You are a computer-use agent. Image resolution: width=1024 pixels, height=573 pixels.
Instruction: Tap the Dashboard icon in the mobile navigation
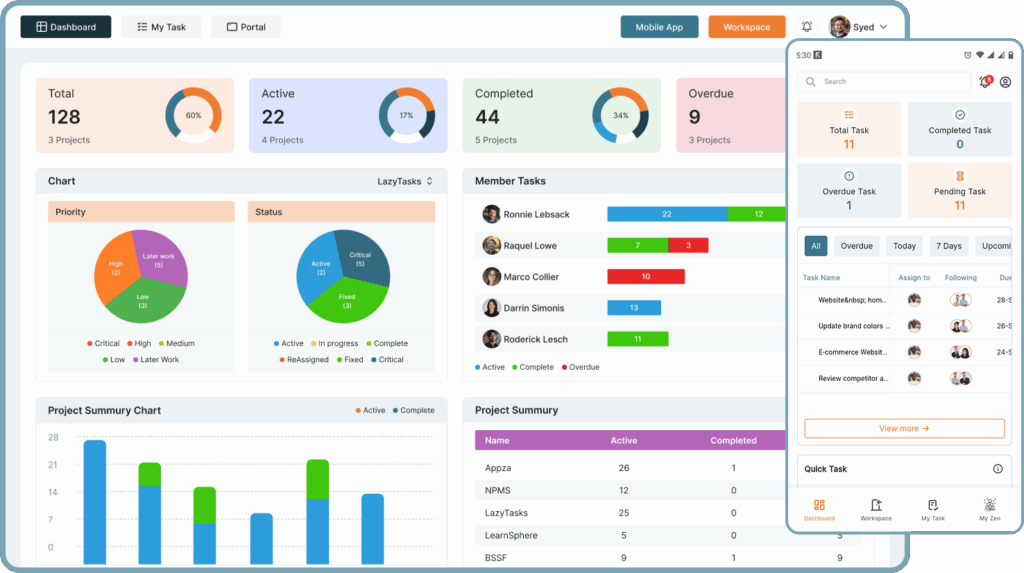pyautogui.click(x=819, y=510)
